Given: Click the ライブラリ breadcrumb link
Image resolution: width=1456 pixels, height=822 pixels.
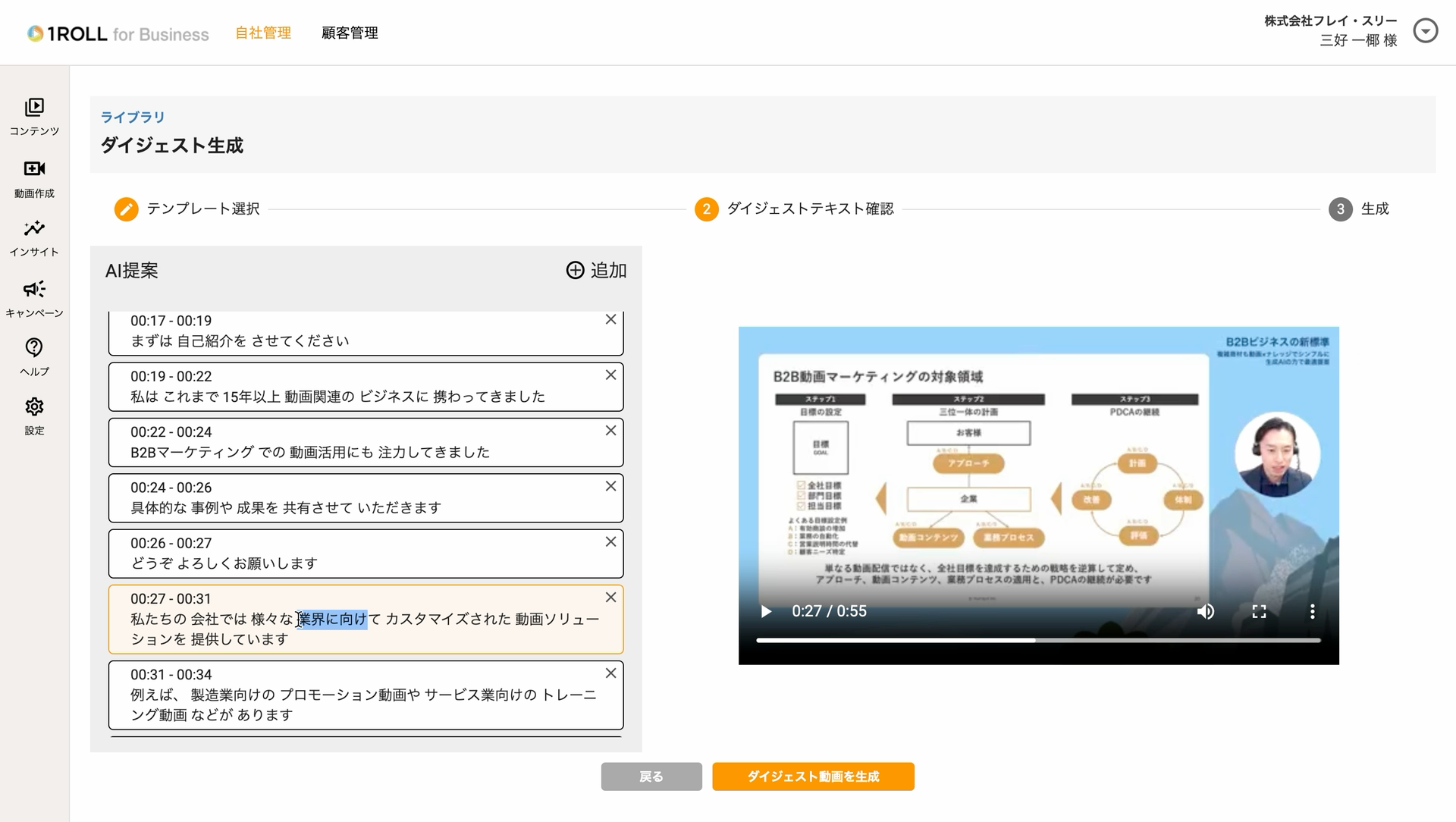Looking at the screenshot, I should [133, 118].
